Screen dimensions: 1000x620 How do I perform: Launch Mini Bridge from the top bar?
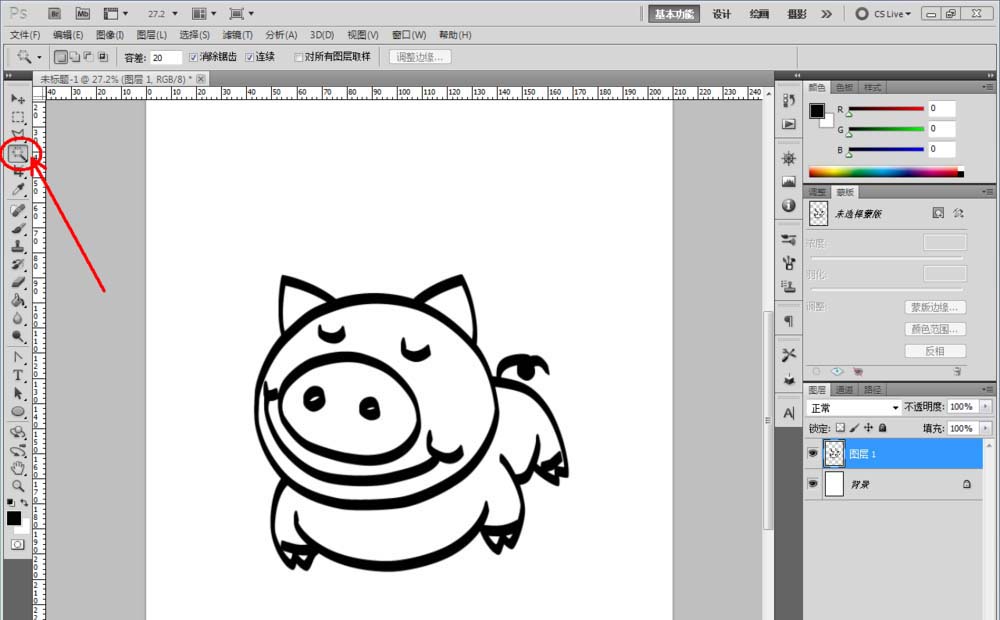82,13
